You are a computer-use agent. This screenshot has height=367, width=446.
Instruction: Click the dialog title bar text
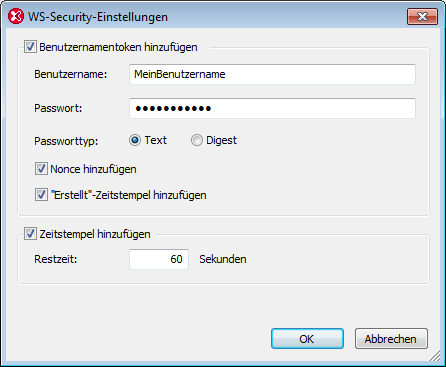98,17
